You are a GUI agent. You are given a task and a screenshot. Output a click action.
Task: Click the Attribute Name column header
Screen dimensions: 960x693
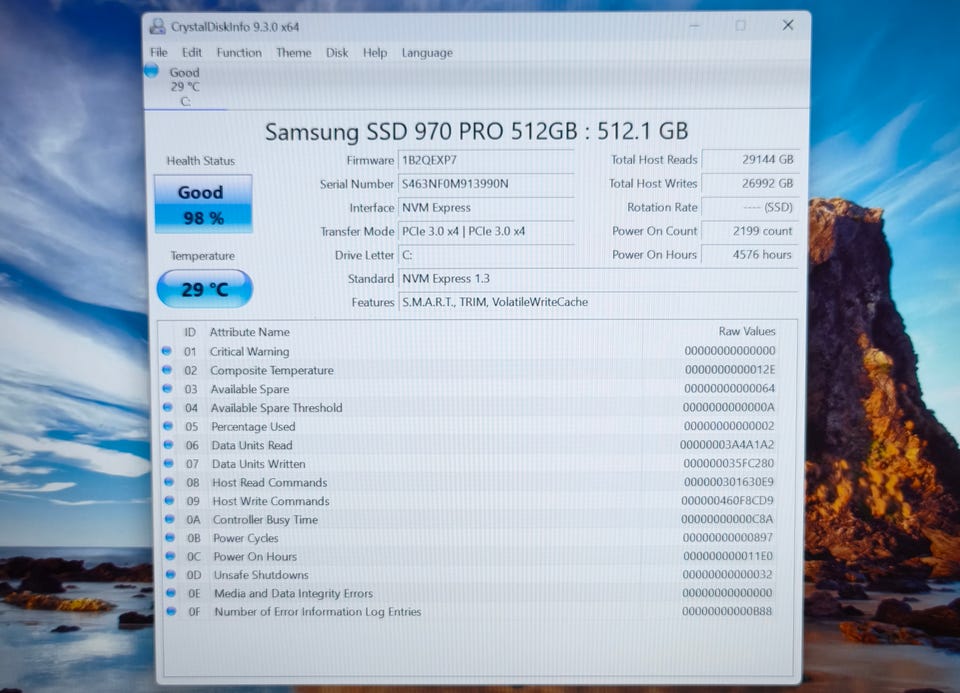250,332
